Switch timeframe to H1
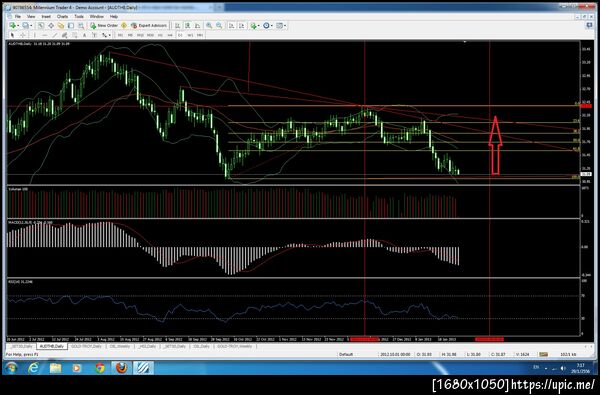This screenshot has height=395, width=600. 160,35
